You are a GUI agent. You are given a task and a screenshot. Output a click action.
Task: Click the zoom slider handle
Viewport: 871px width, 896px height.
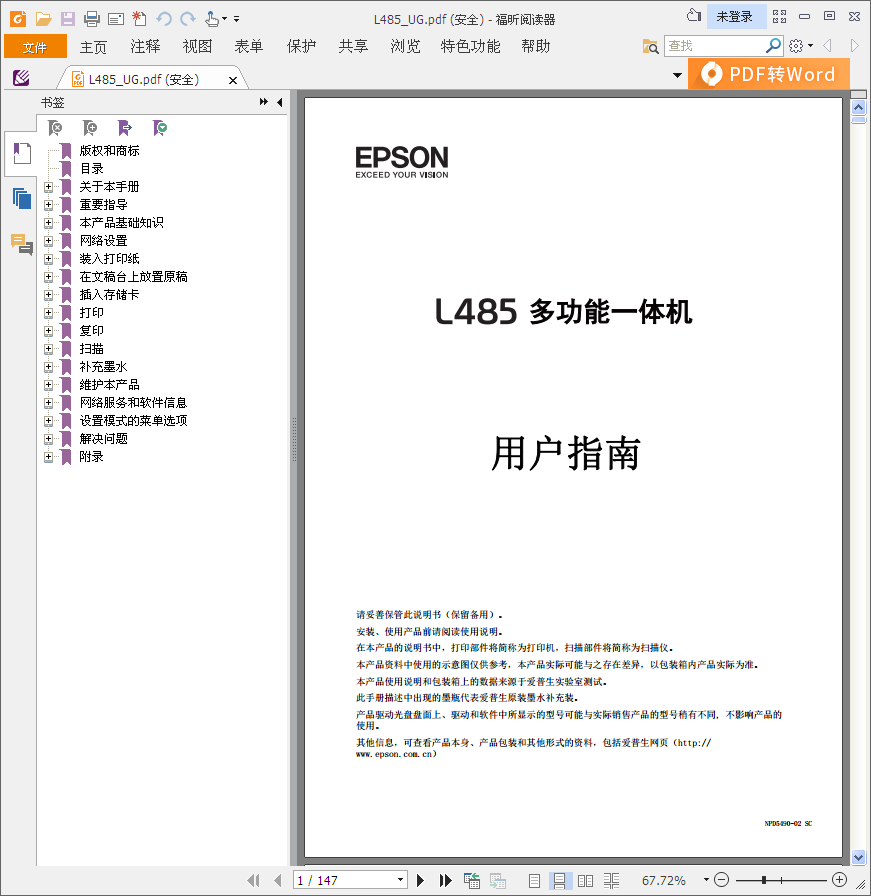tap(764, 880)
